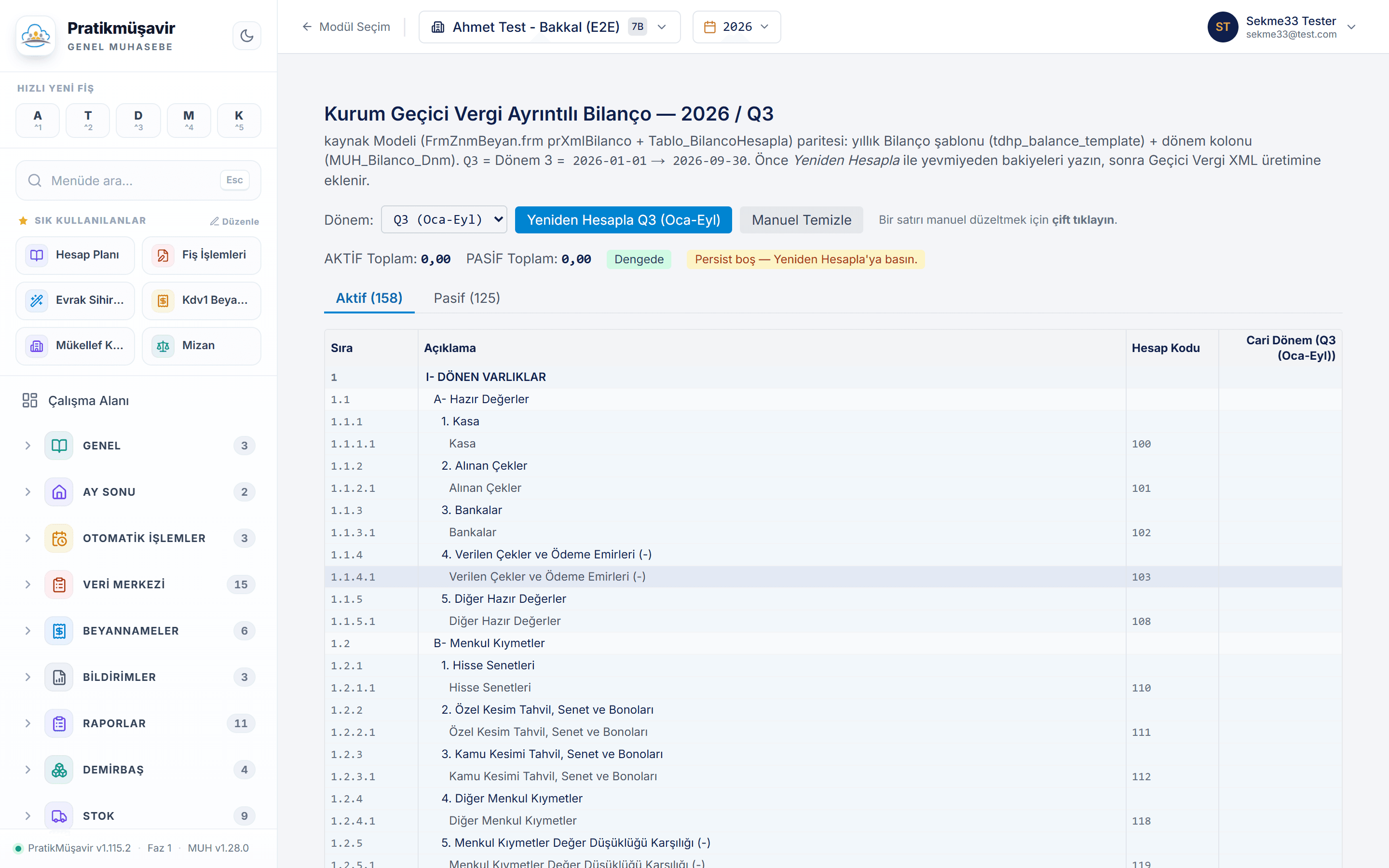Click the Manuel Temizle button
Screen dimensions: 1389x868
pos(801,220)
